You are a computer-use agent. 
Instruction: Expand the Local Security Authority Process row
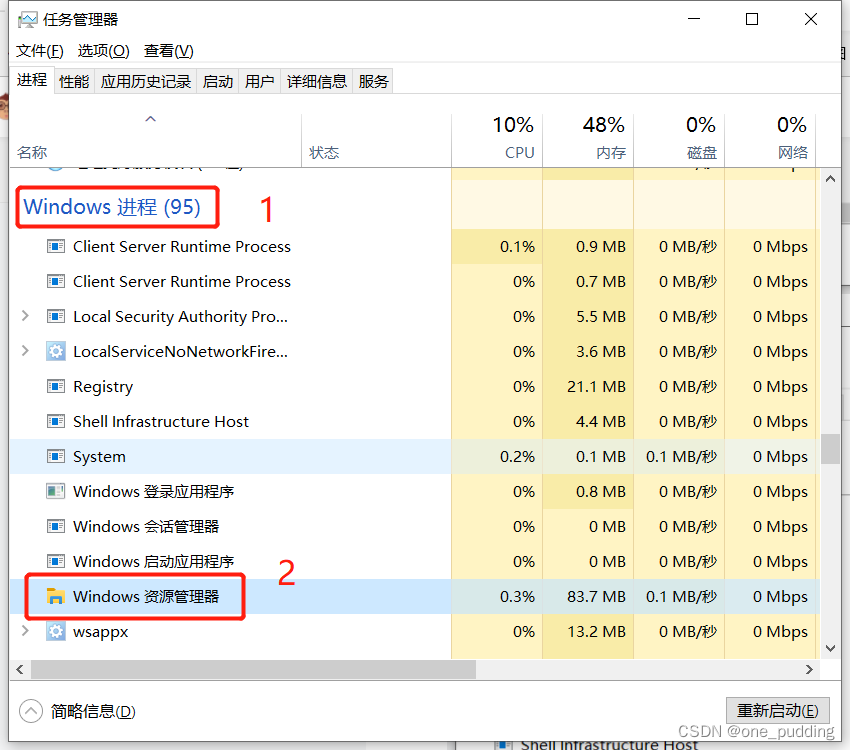[x=25, y=315]
